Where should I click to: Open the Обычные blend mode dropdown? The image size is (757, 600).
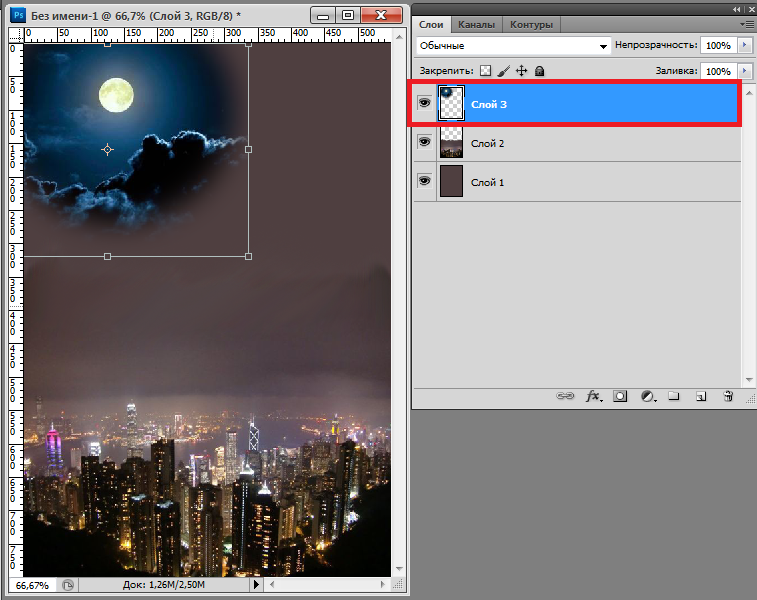click(x=513, y=46)
